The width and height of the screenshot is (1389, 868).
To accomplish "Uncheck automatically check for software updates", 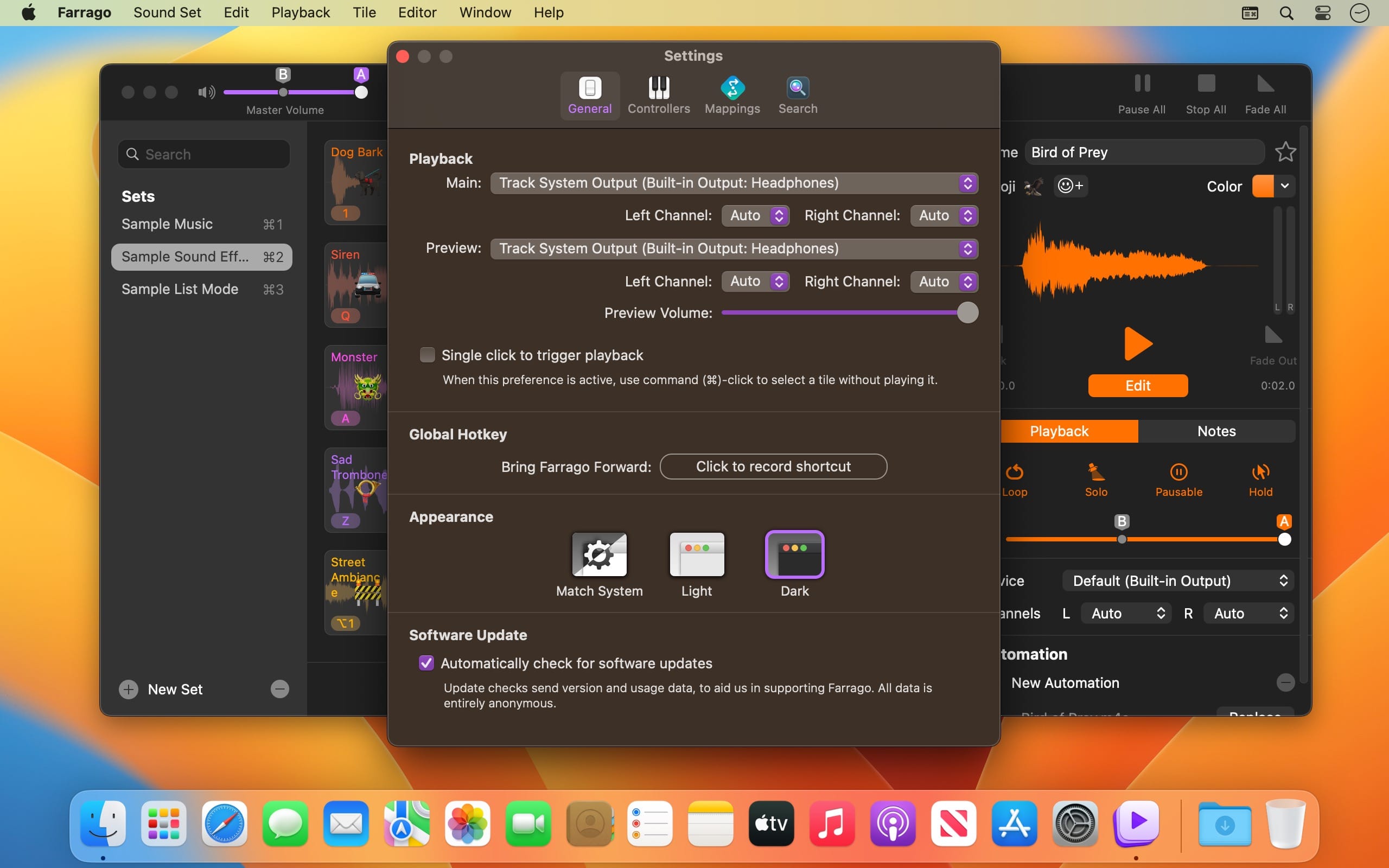I will click(426, 663).
